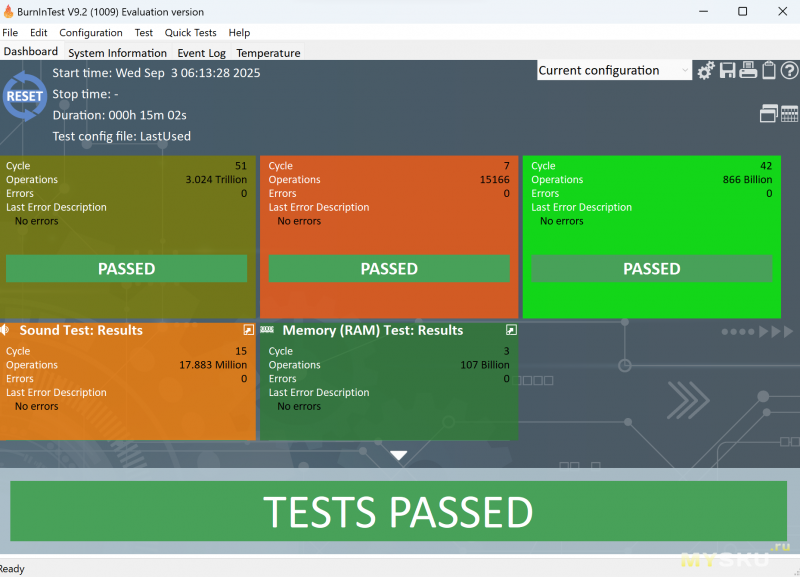Click the 866 Billion operations value
This screenshot has width=800, height=577.
pos(747,180)
